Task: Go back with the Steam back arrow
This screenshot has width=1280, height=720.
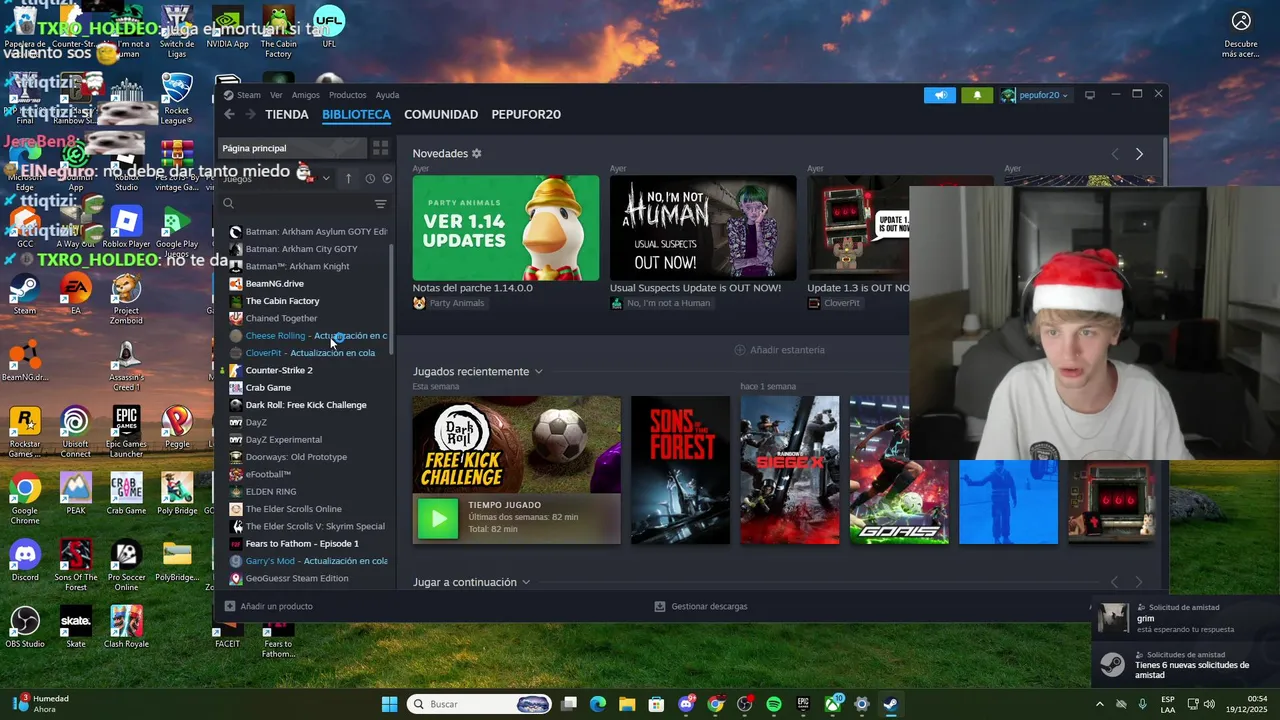Action: click(229, 114)
